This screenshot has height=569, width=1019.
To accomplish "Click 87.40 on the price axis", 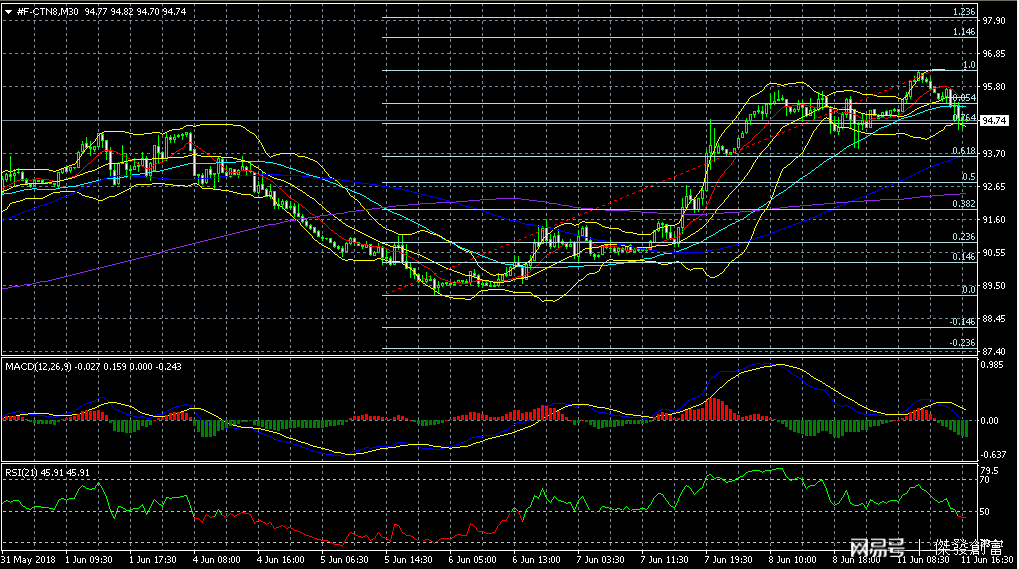I will pos(994,352).
